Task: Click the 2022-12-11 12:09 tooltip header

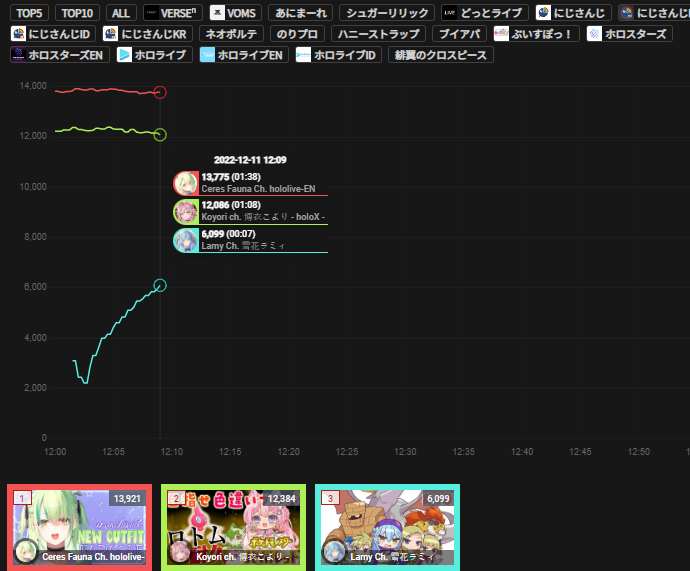Action: tap(250, 160)
